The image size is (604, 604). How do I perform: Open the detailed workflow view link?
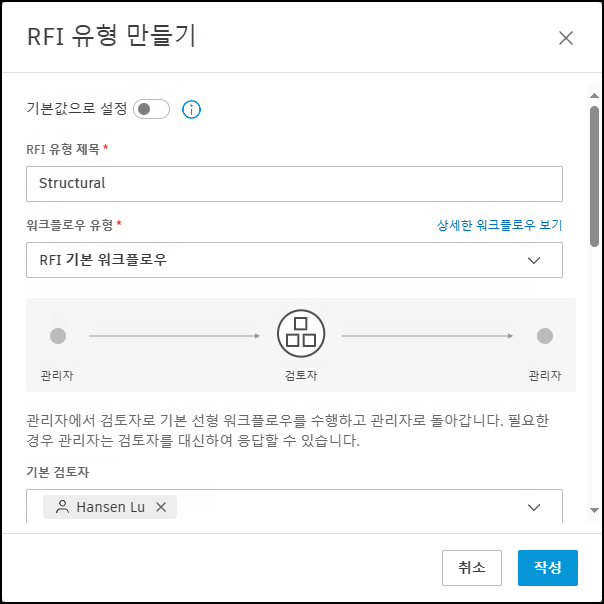tap(499, 225)
